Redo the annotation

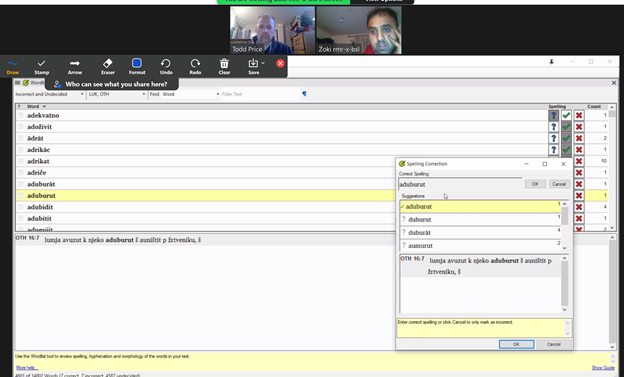point(195,66)
